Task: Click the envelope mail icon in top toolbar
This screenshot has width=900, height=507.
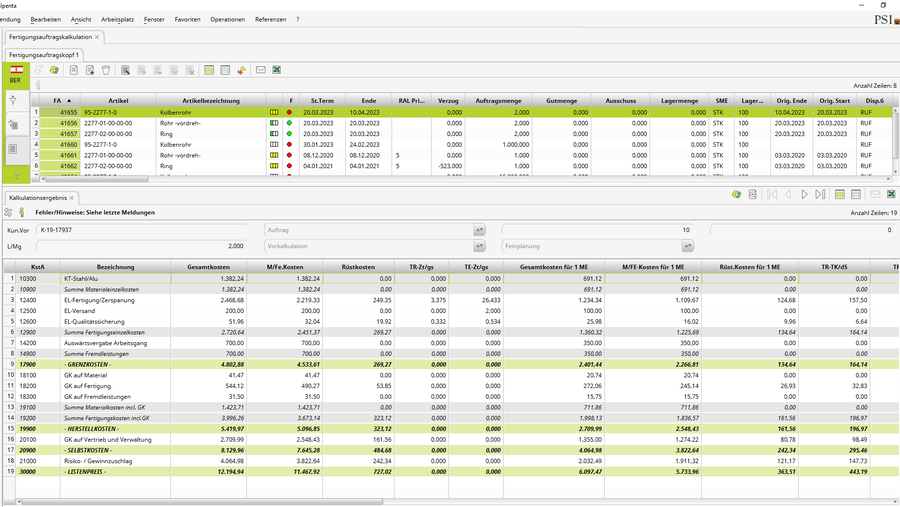Action: click(x=260, y=70)
